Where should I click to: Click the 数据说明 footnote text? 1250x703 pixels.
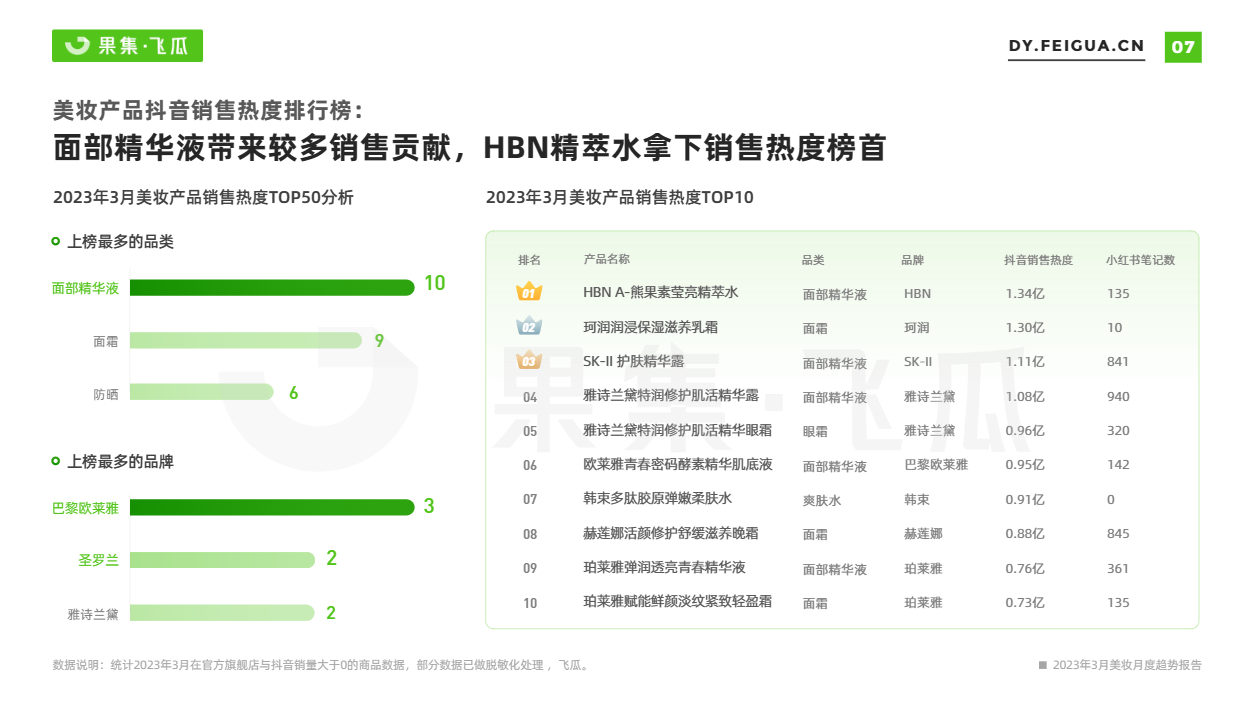pos(321,665)
